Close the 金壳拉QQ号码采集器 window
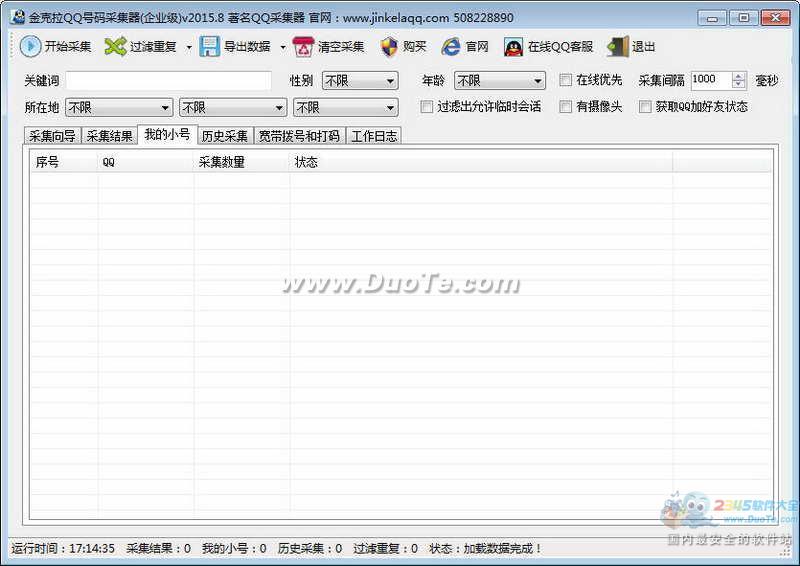 tap(775, 18)
